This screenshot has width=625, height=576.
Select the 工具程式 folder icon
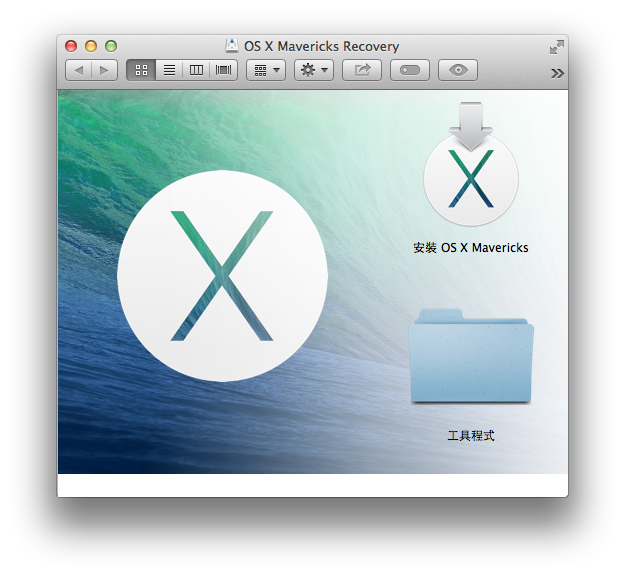(x=471, y=356)
